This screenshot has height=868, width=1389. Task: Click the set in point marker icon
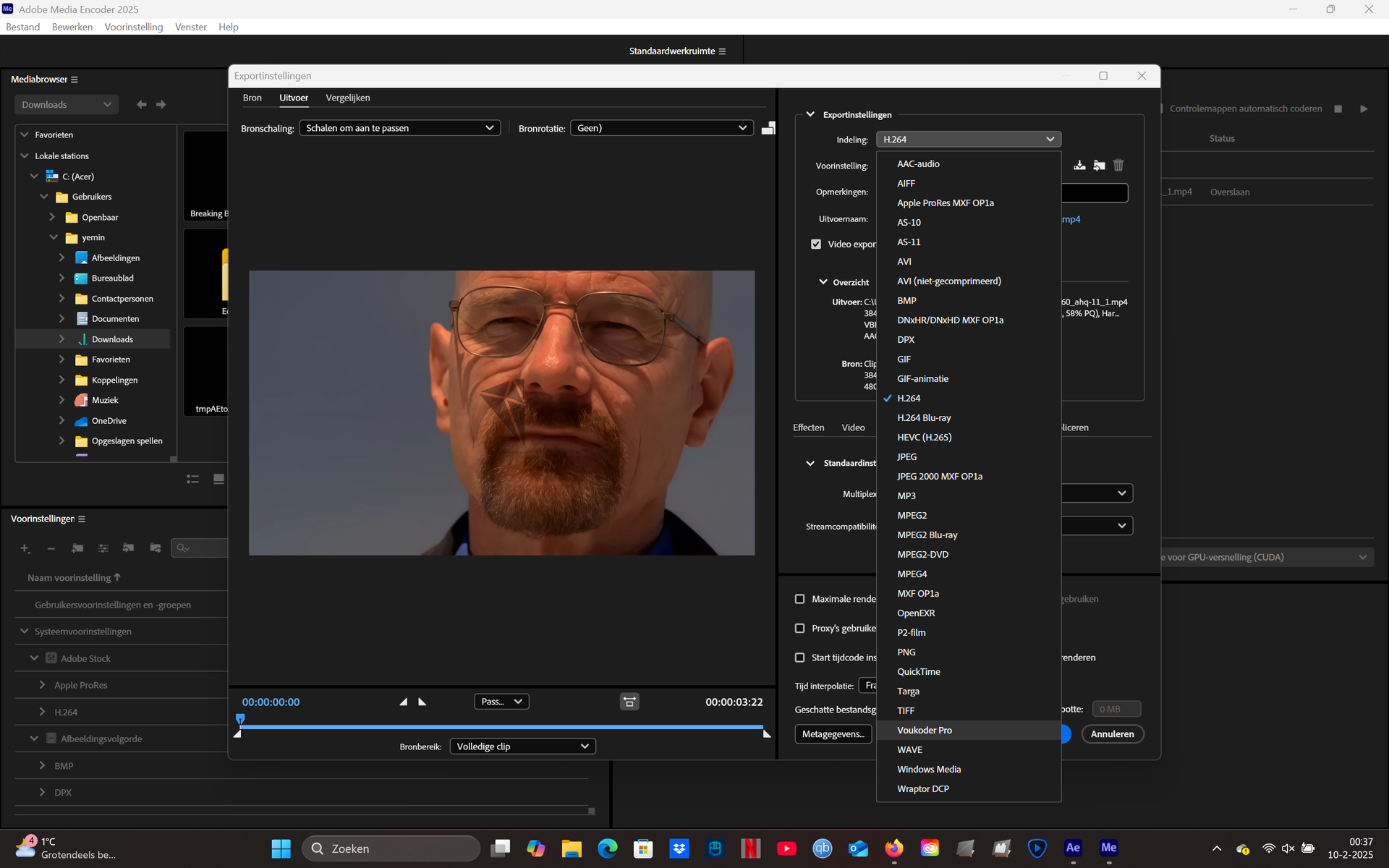(404, 702)
